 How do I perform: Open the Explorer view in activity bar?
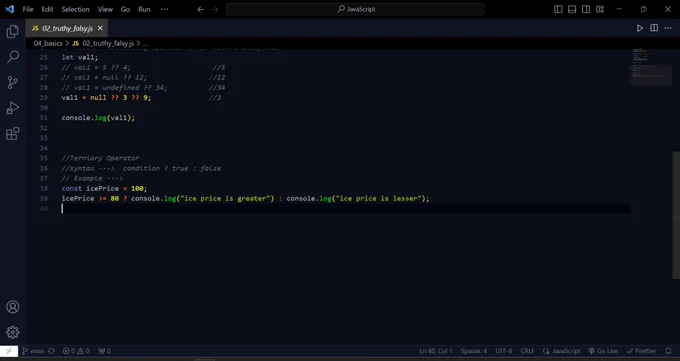click(13, 31)
